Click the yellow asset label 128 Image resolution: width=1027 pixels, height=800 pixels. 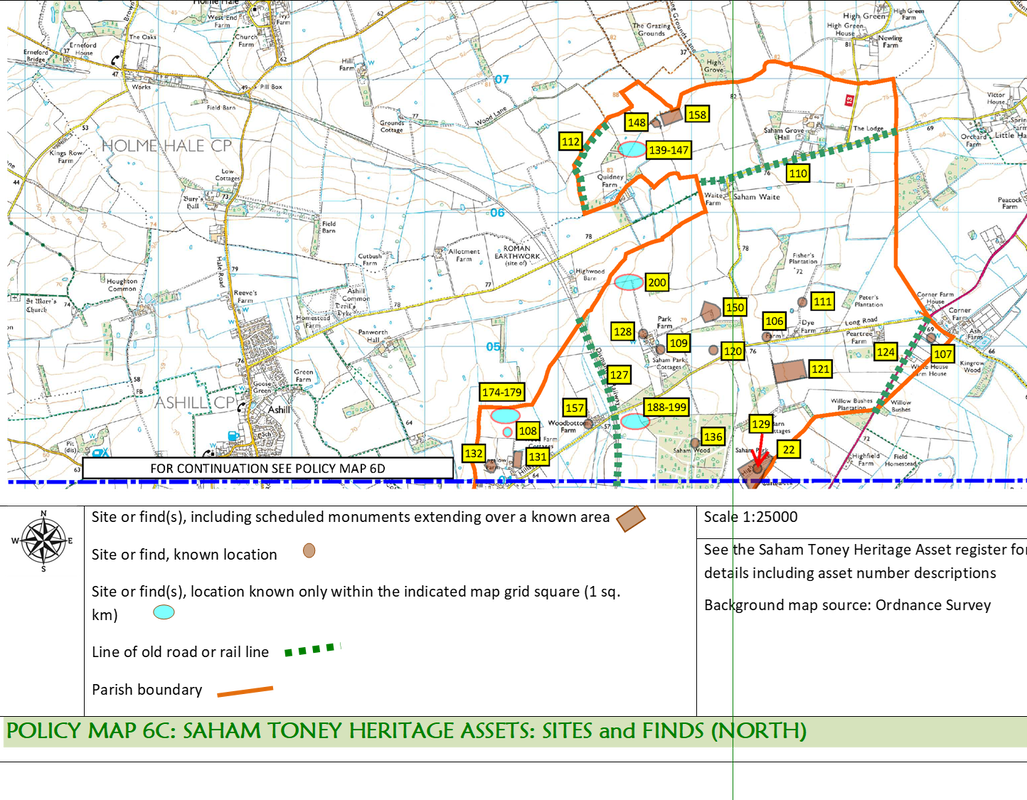coord(622,332)
